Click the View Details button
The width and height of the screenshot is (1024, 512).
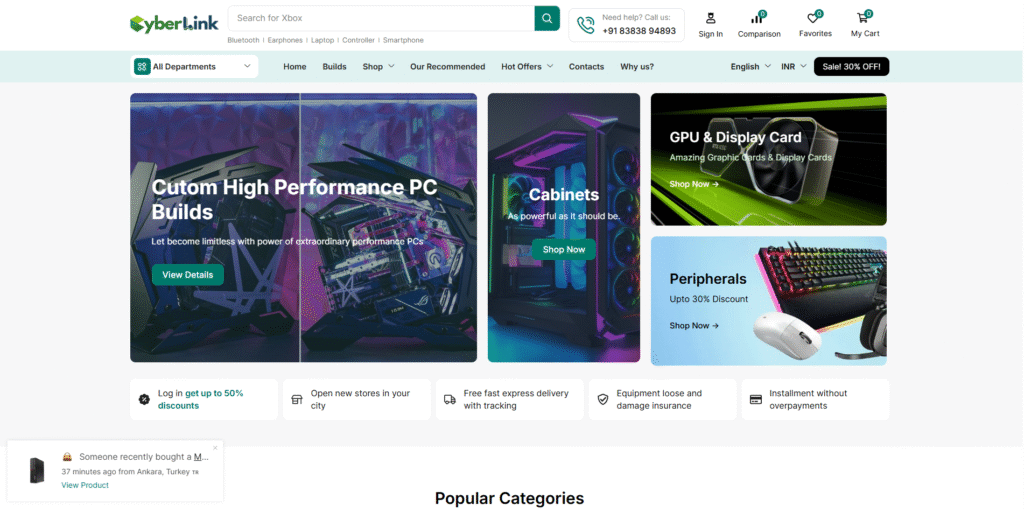click(188, 274)
